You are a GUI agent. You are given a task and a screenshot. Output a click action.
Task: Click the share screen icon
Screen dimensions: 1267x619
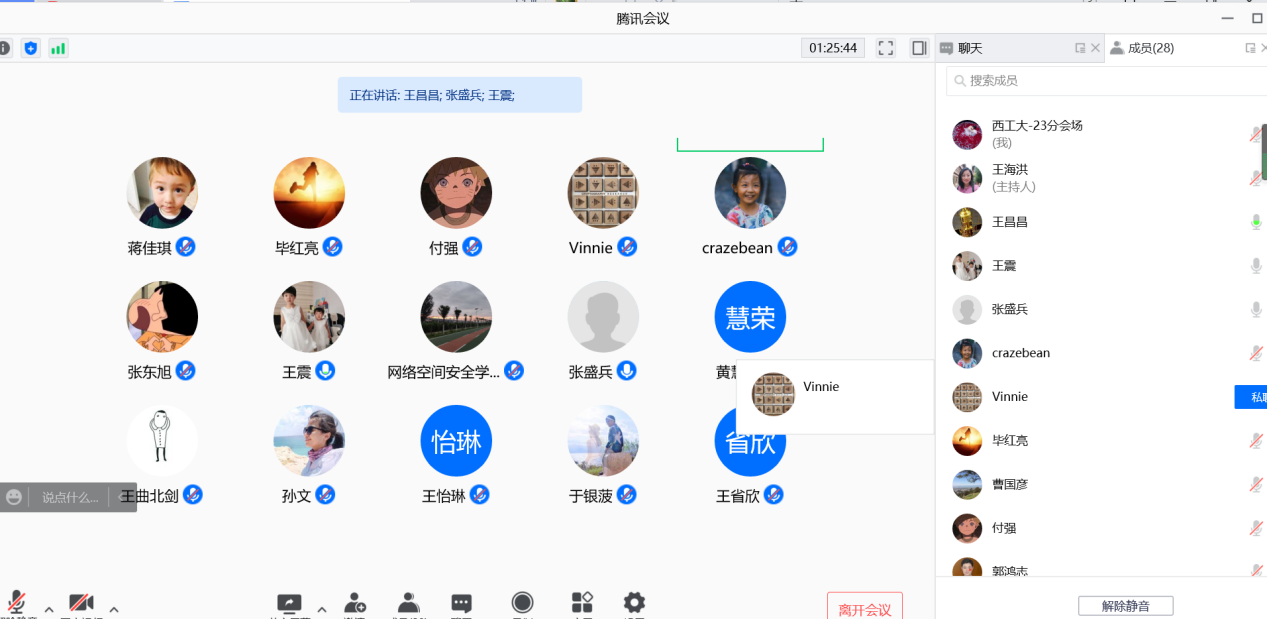tap(289, 603)
